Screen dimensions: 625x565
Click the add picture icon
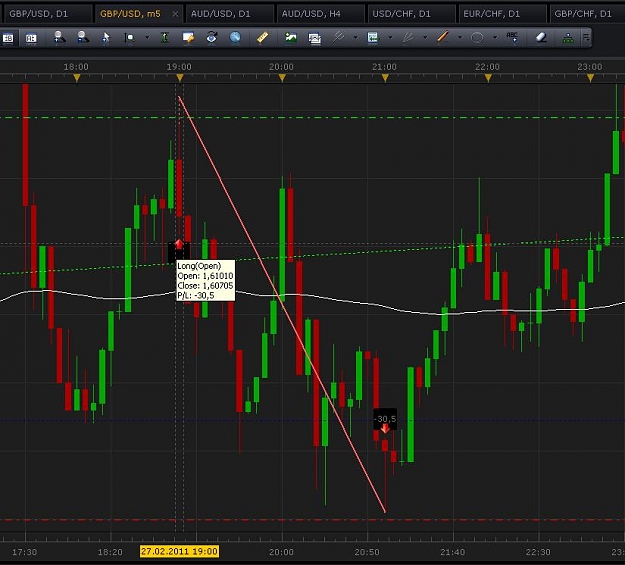point(291,38)
